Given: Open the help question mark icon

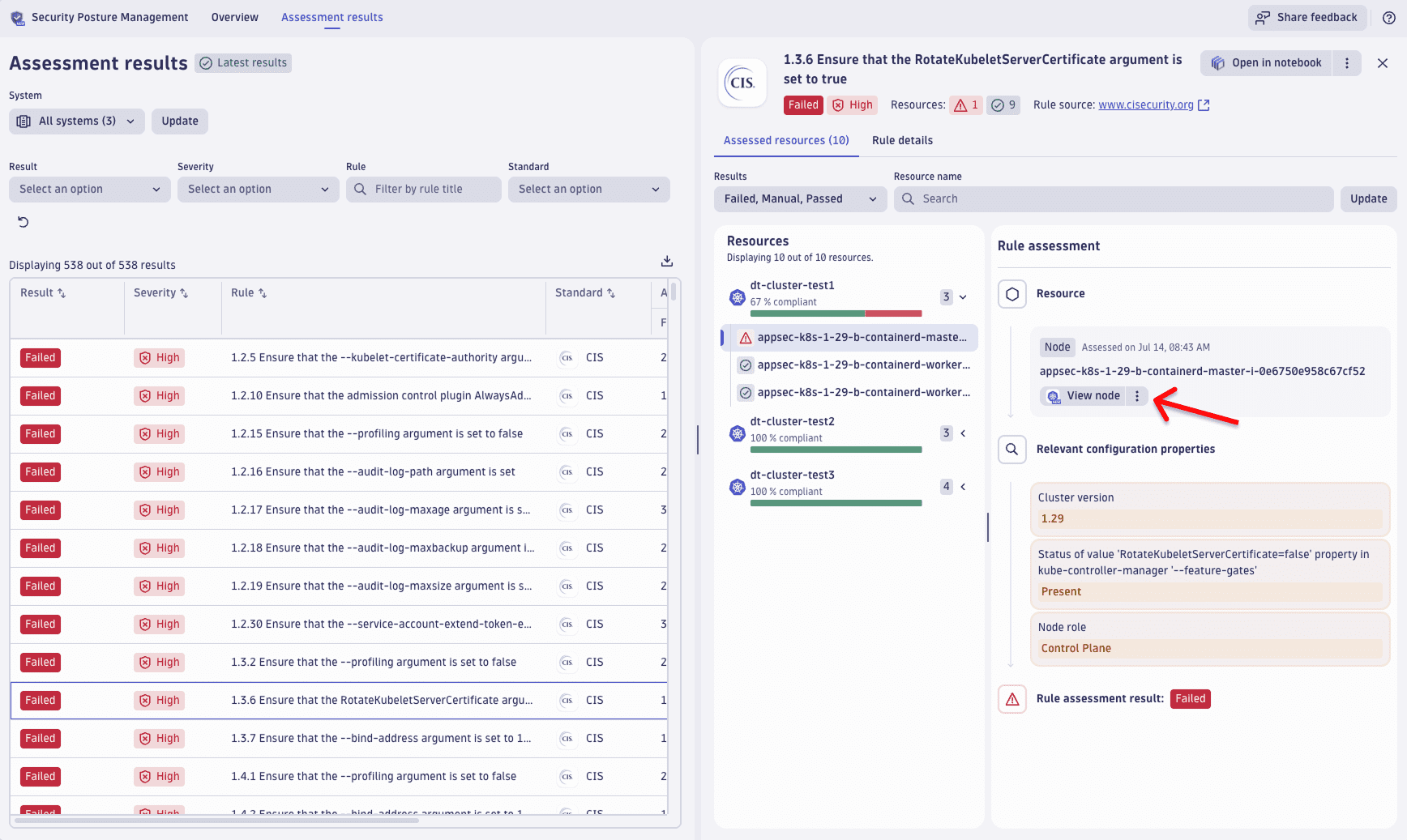Looking at the screenshot, I should 1388,18.
